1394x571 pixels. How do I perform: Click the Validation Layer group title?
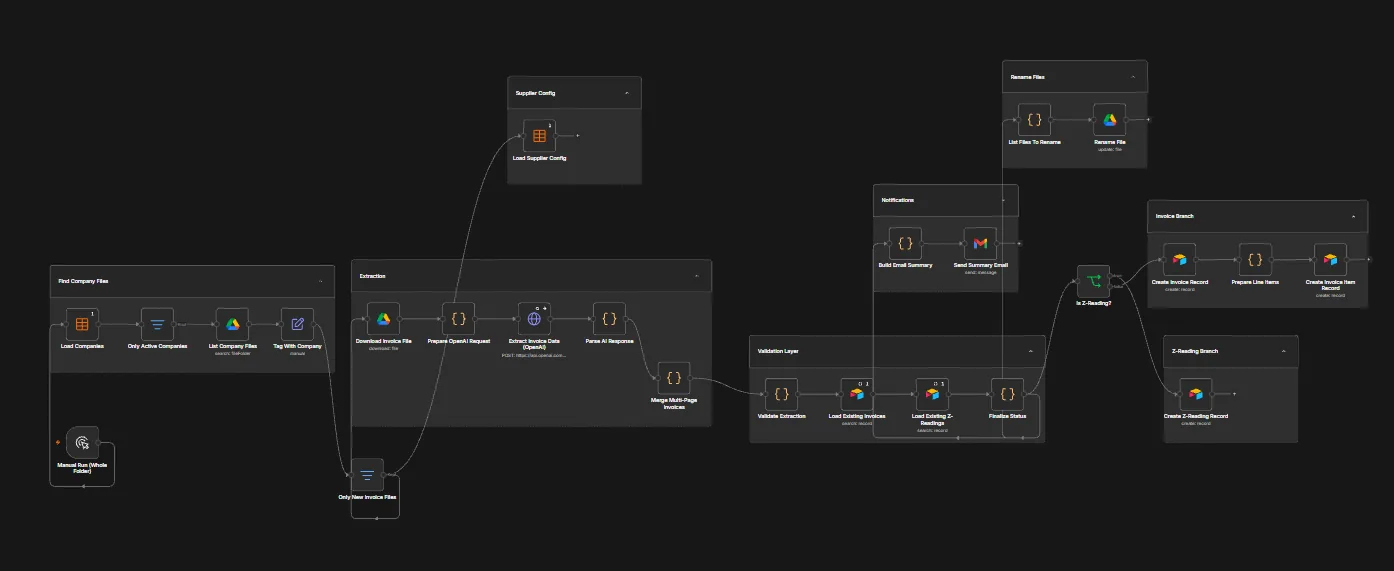pyautogui.click(x=778, y=351)
